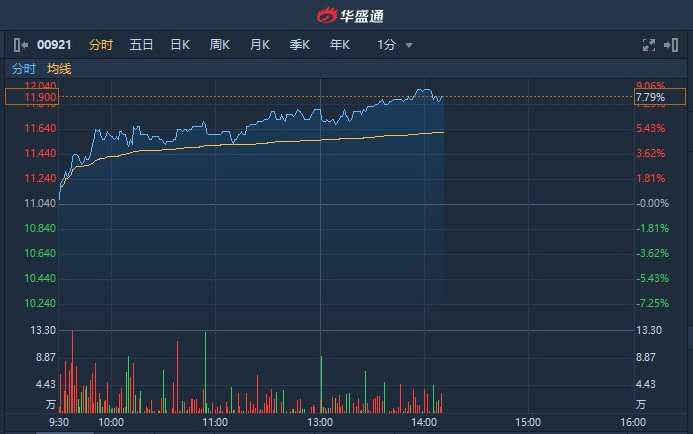Image resolution: width=693 pixels, height=434 pixels.
Task: Open the 周K weekly candlestick tab
Action: coord(220,45)
